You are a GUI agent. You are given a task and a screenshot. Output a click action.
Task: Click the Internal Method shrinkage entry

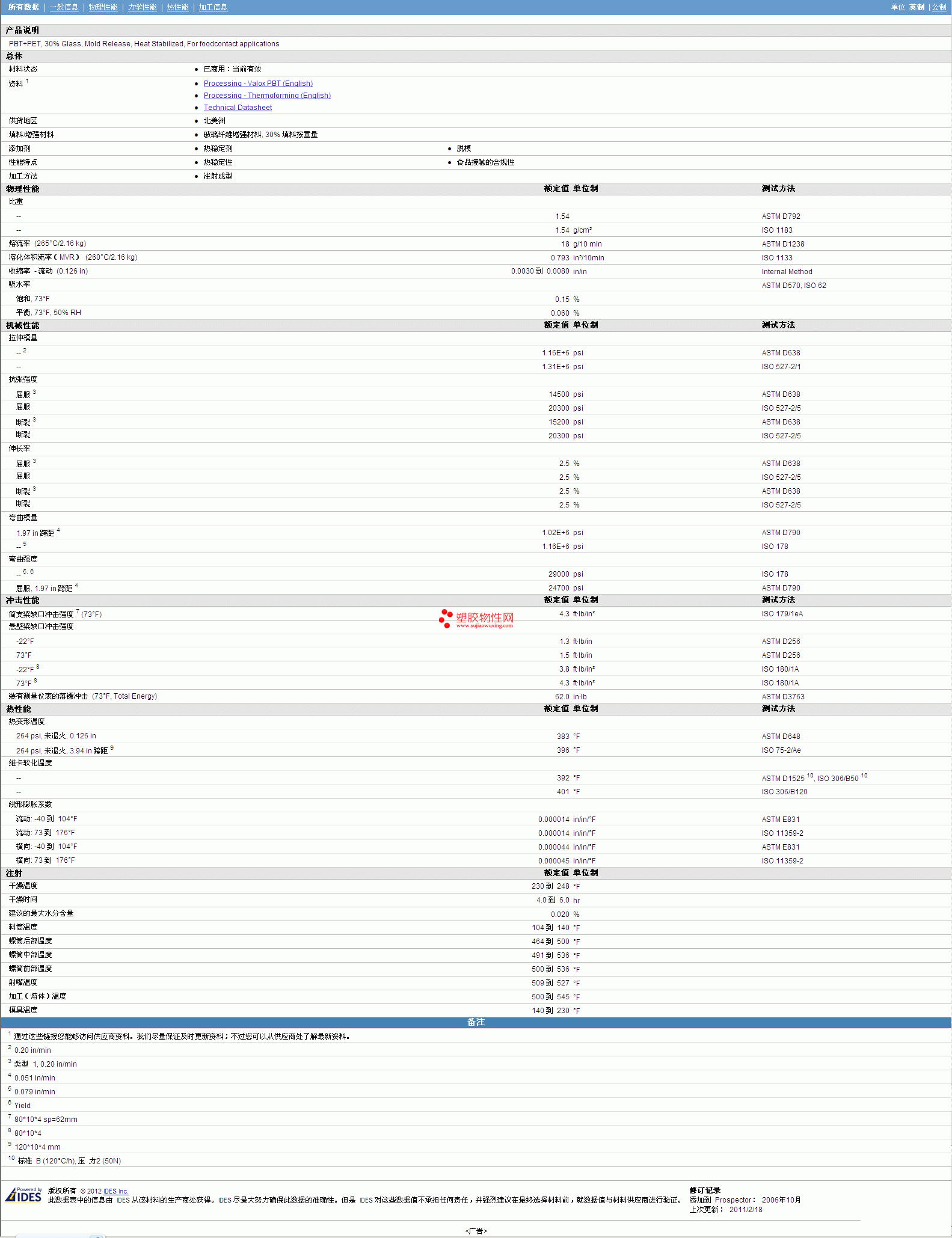(x=787, y=272)
